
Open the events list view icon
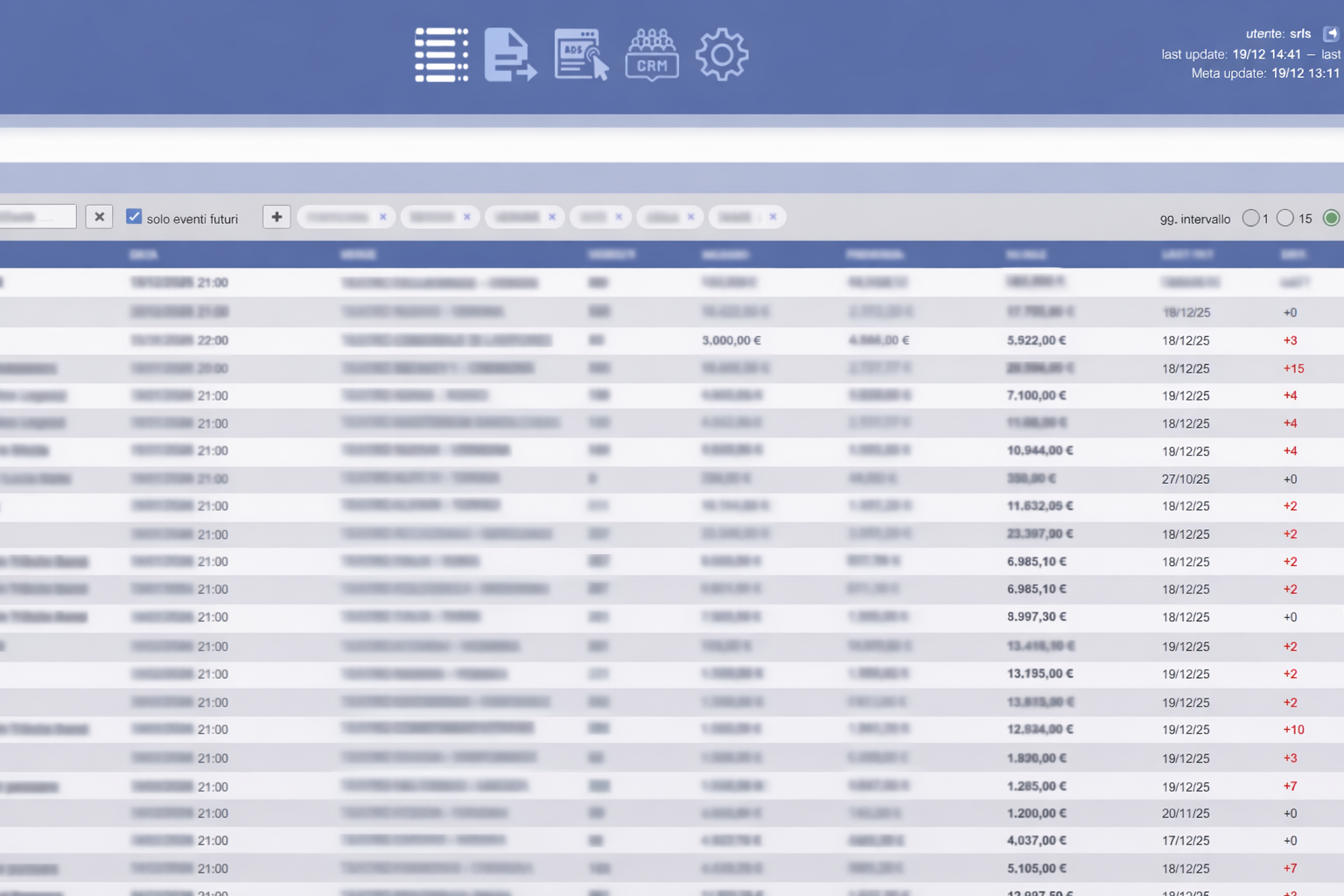point(441,55)
